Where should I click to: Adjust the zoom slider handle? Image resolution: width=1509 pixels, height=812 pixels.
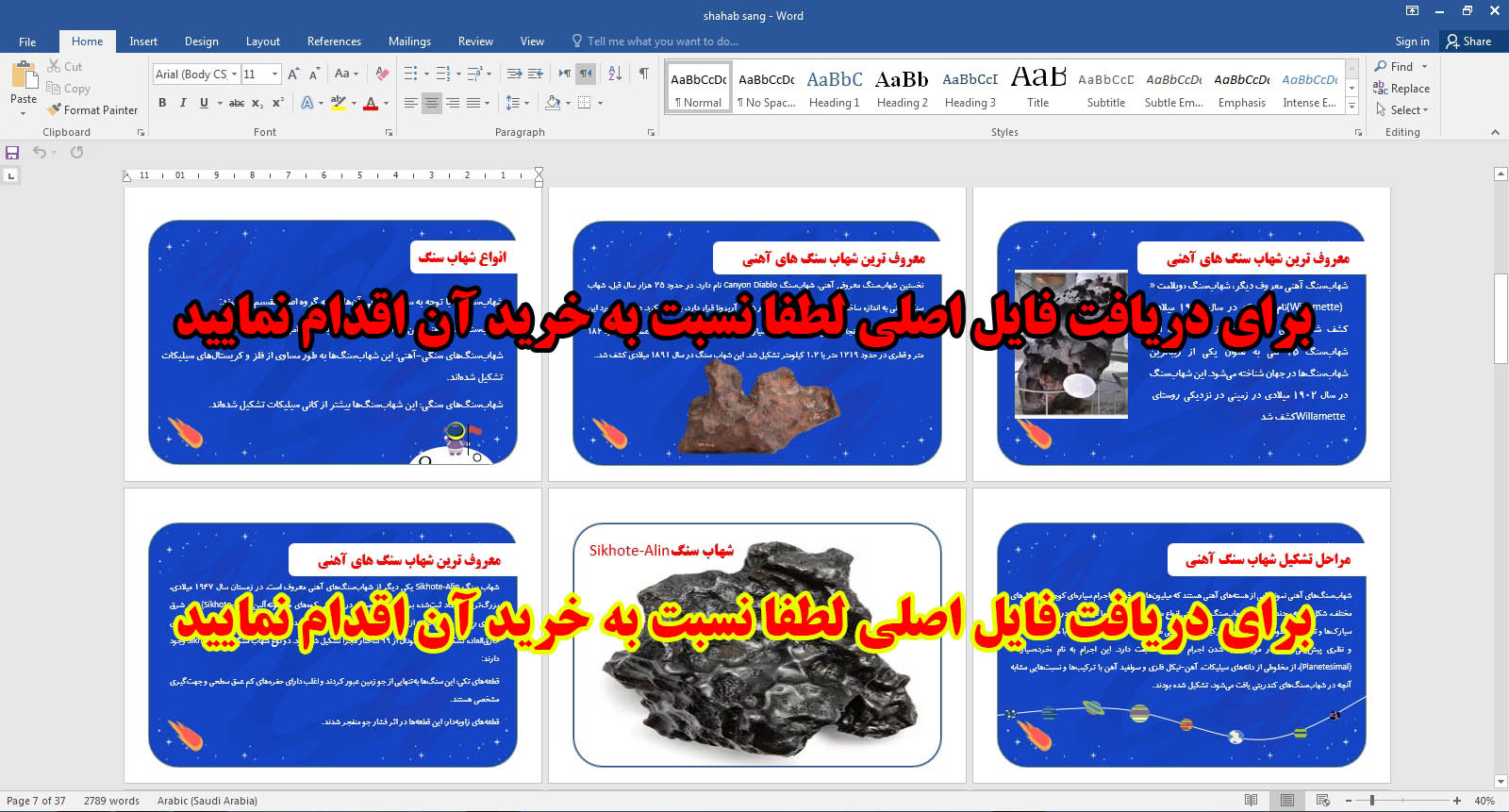[x=1371, y=801]
